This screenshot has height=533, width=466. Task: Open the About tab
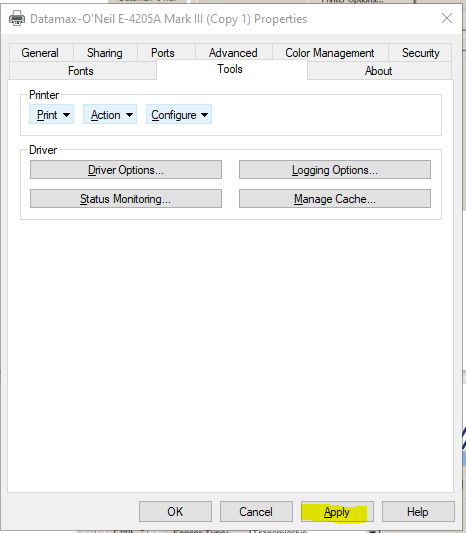pyautogui.click(x=379, y=71)
